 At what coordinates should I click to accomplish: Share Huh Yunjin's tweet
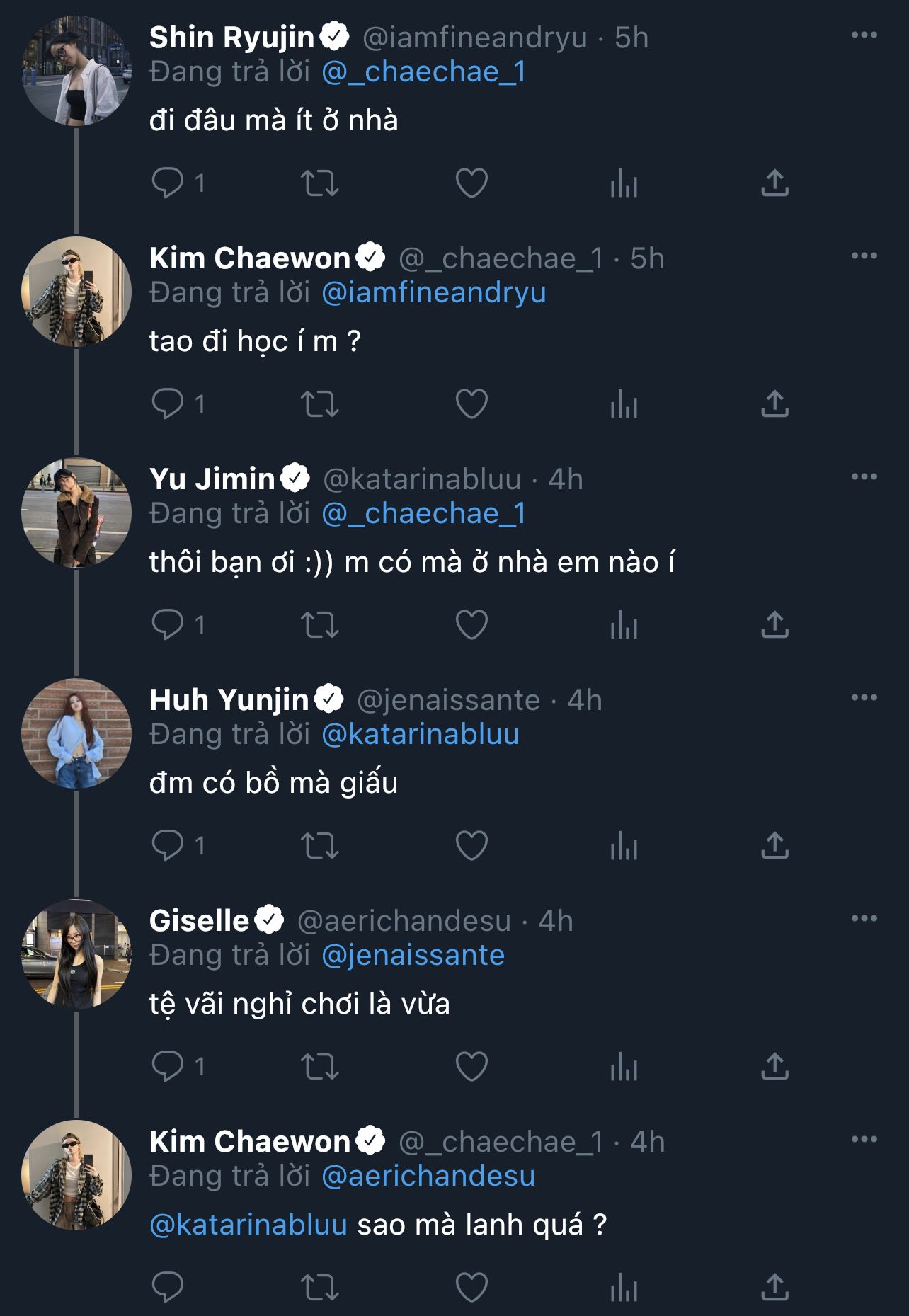[774, 846]
